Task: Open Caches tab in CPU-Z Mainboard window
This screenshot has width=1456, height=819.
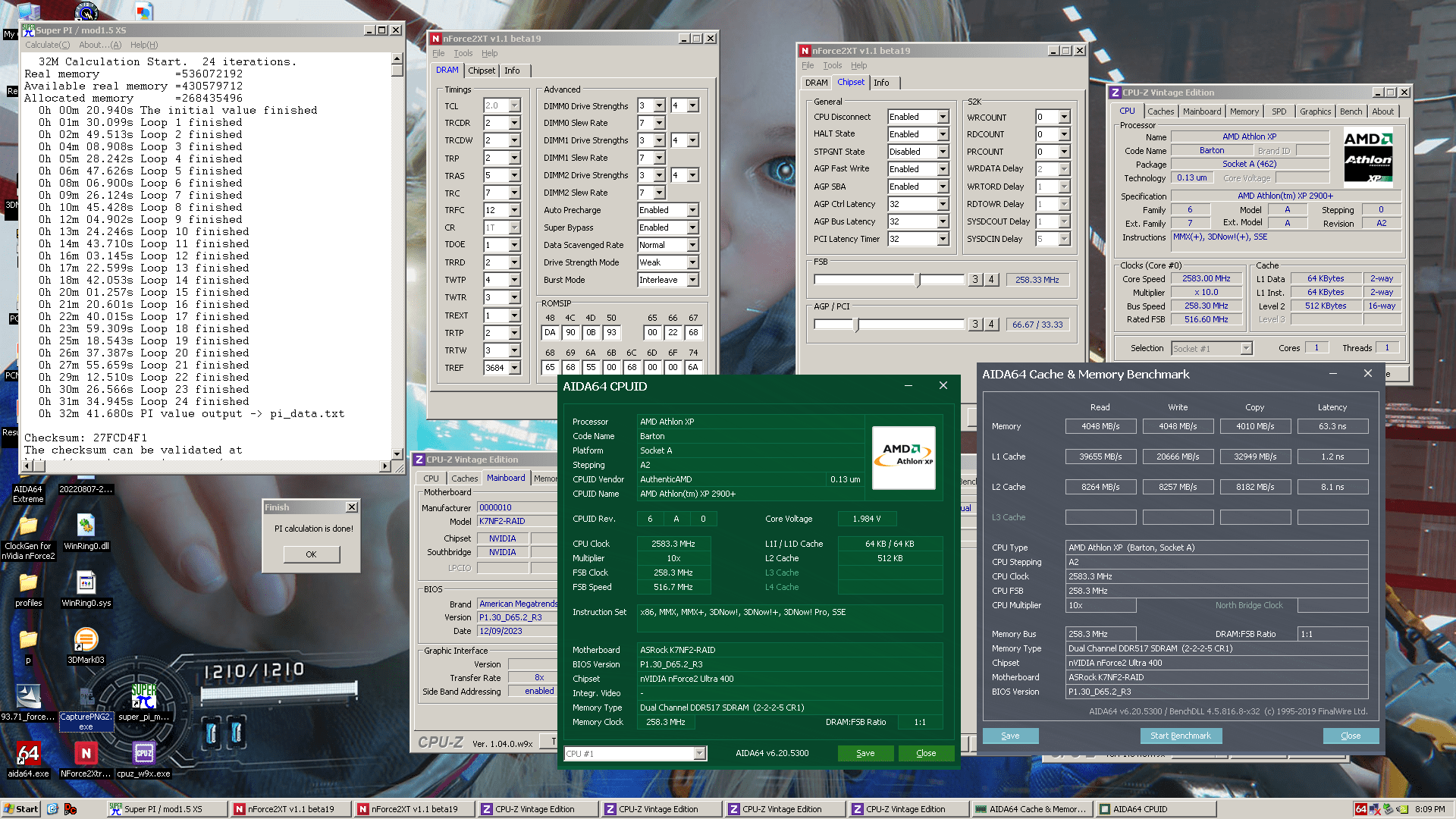Action: pos(464,479)
